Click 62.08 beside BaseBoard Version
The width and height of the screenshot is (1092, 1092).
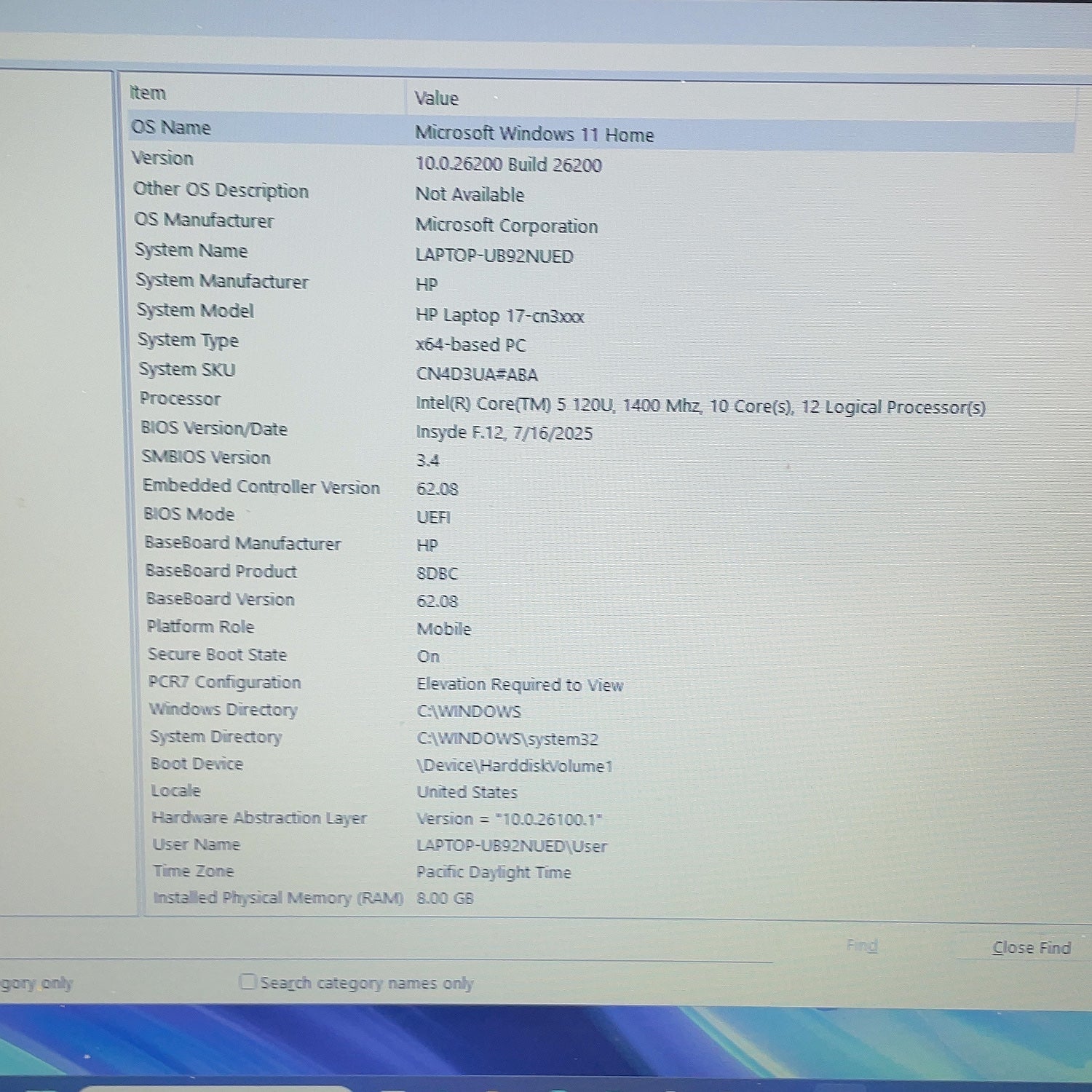point(438,601)
